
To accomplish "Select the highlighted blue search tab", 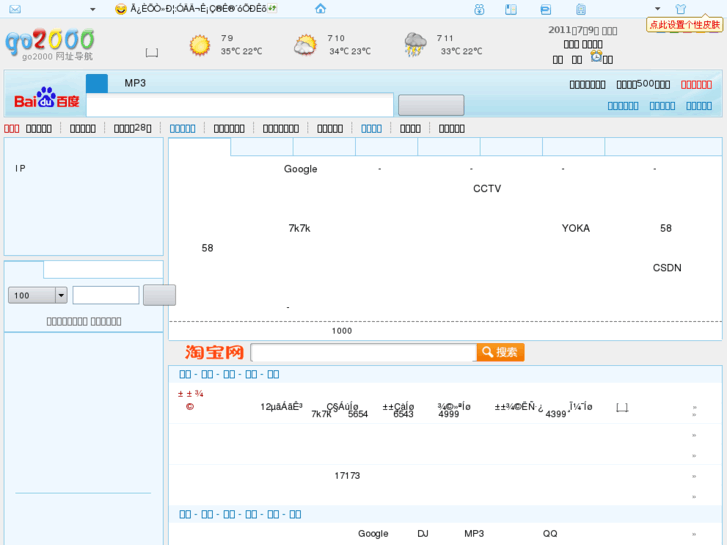I will click(97, 83).
